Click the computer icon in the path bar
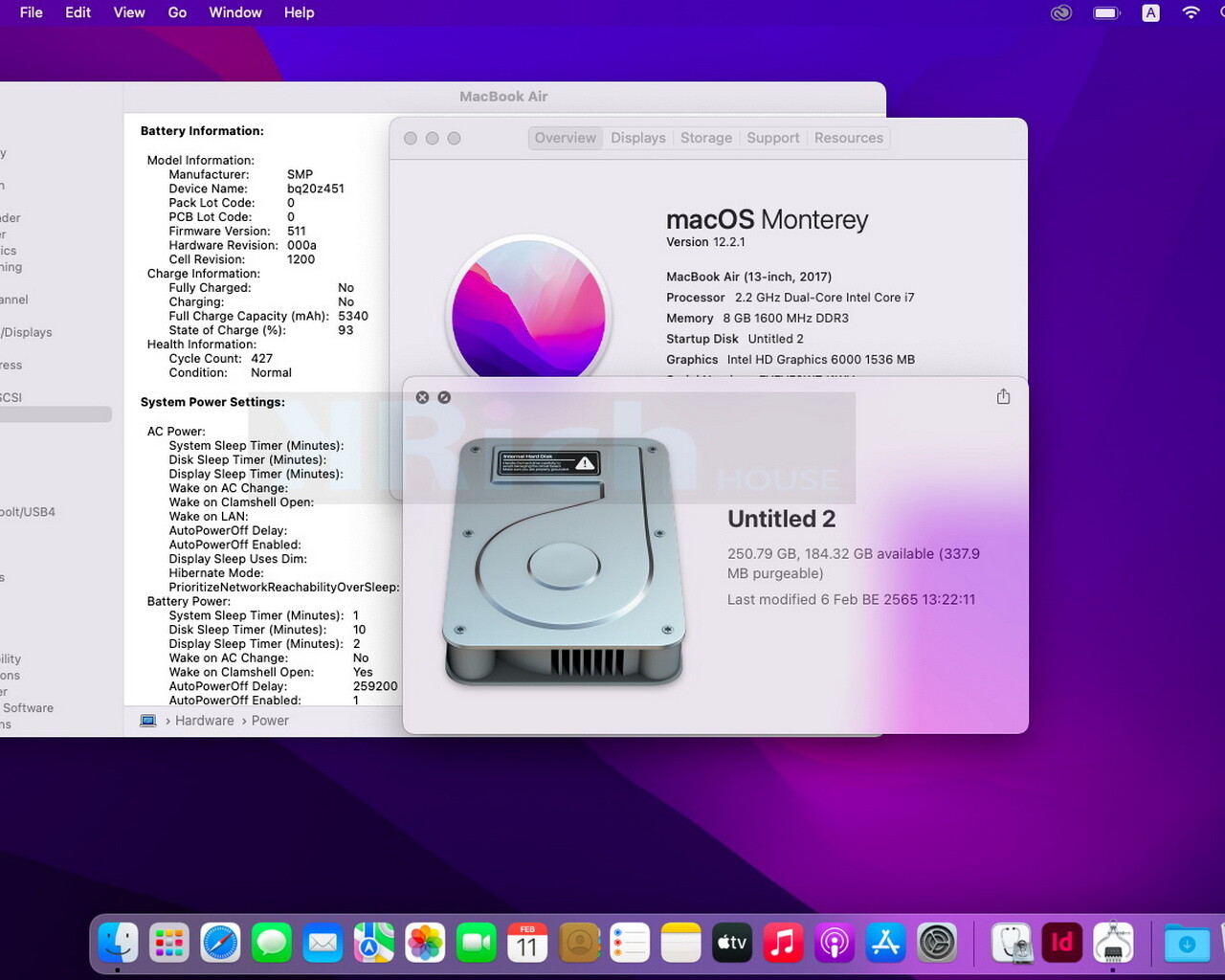 pyautogui.click(x=148, y=721)
